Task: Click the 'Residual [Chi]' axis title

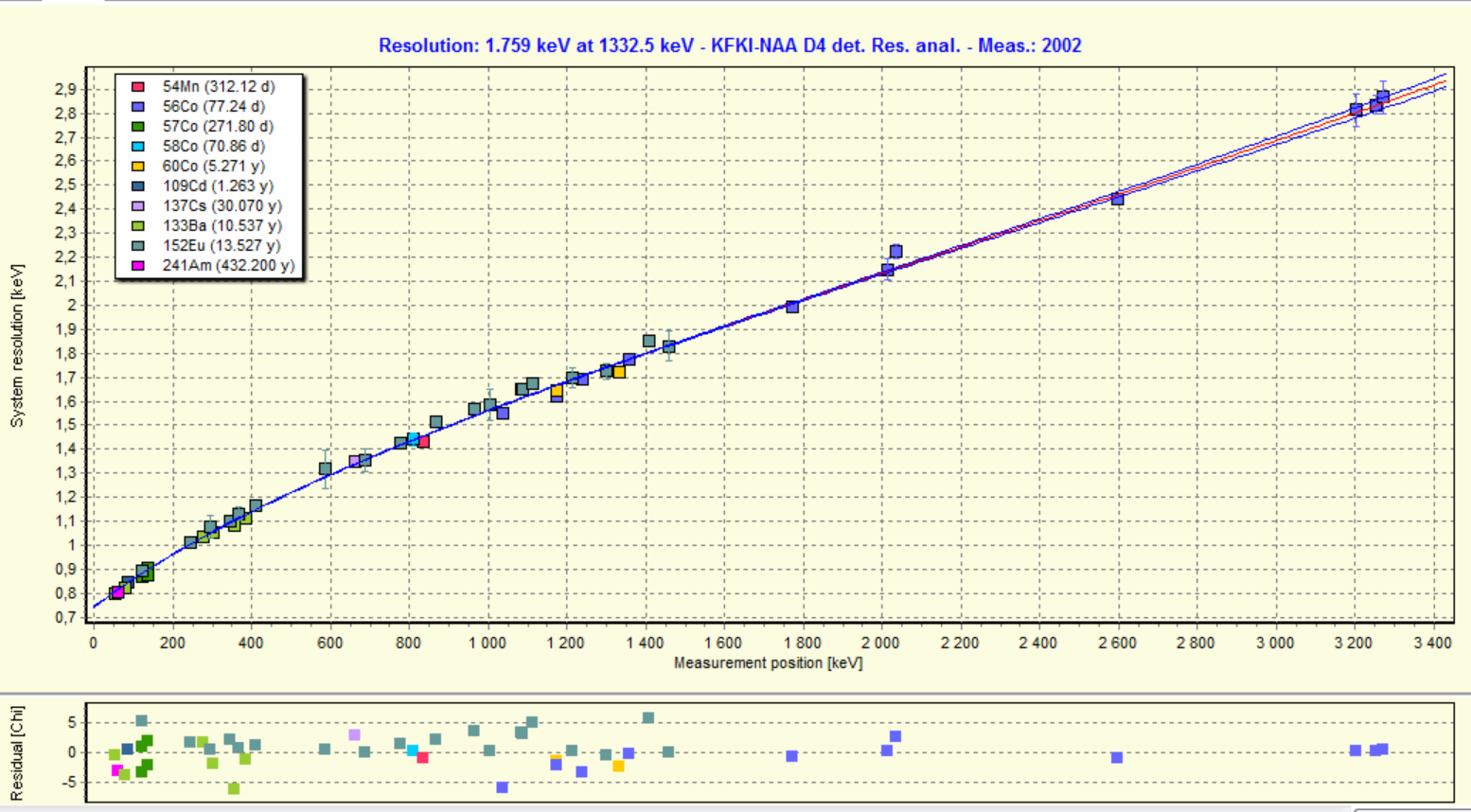Action: tap(17, 754)
